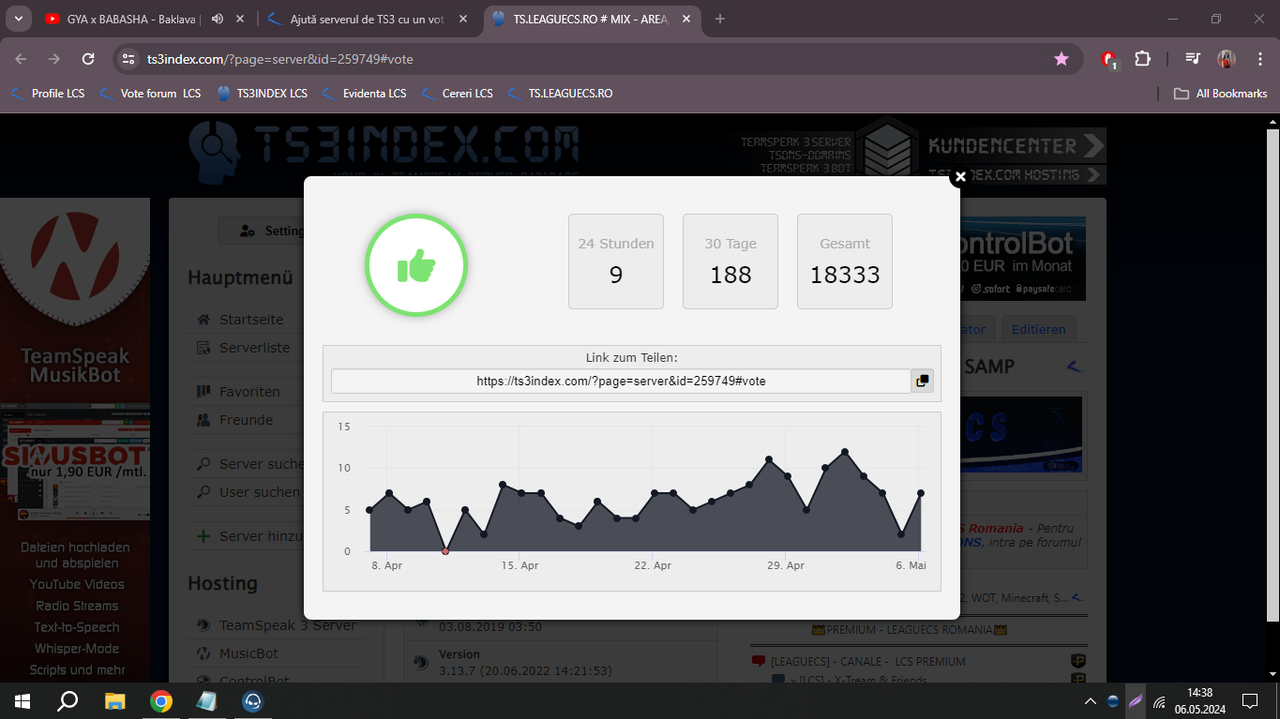Click the 30 Tage vote count box
The image size is (1280, 719).
730,261
